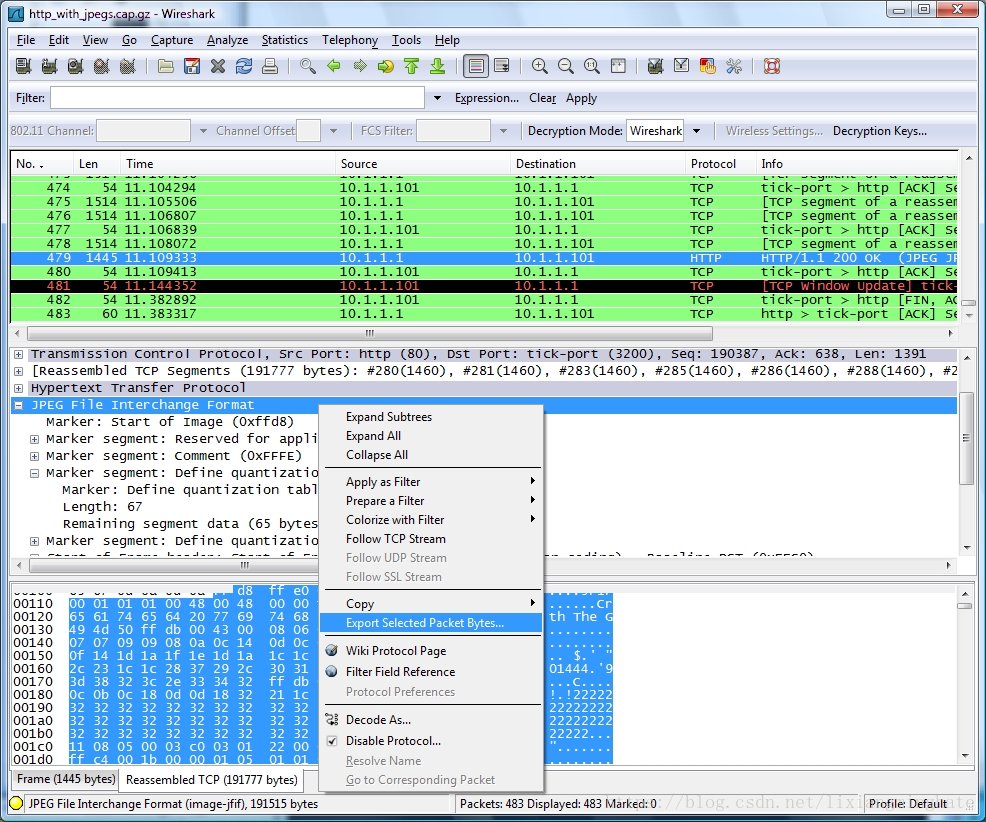Expand Marker segment Comment (0xFFFE) node
The image size is (986, 822).
pyautogui.click(x=35, y=456)
